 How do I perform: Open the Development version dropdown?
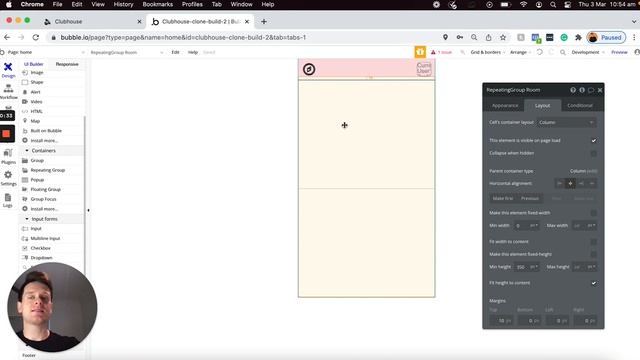[x=588, y=52]
